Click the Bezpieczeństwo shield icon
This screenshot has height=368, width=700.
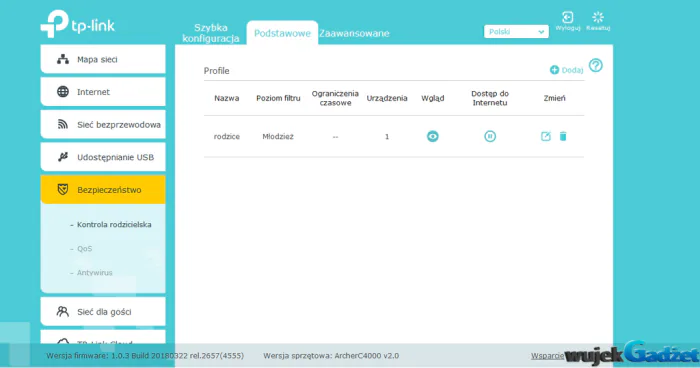(x=63, y=189)
